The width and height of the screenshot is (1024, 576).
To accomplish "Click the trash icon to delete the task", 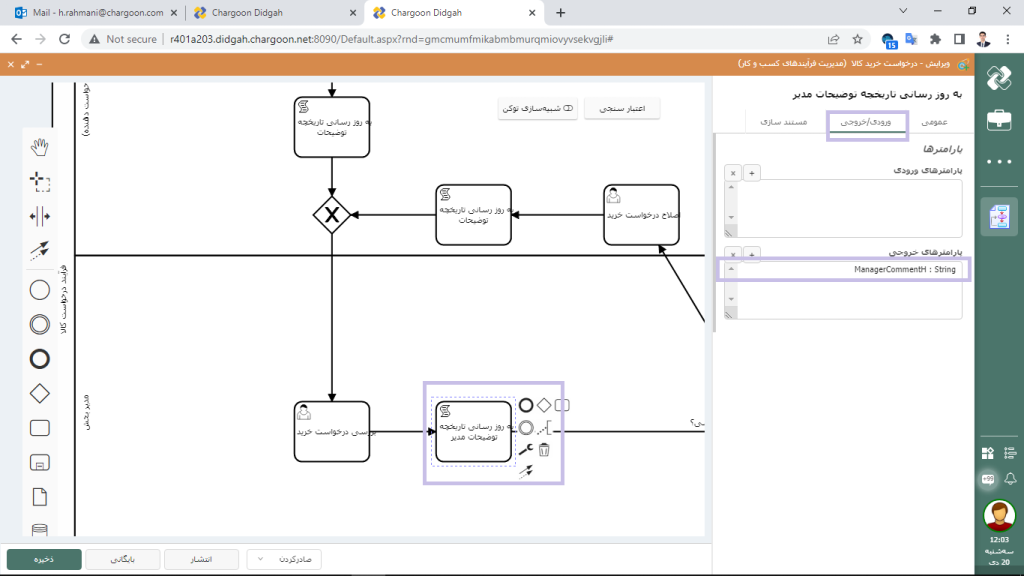I will (x=544, y=450).
